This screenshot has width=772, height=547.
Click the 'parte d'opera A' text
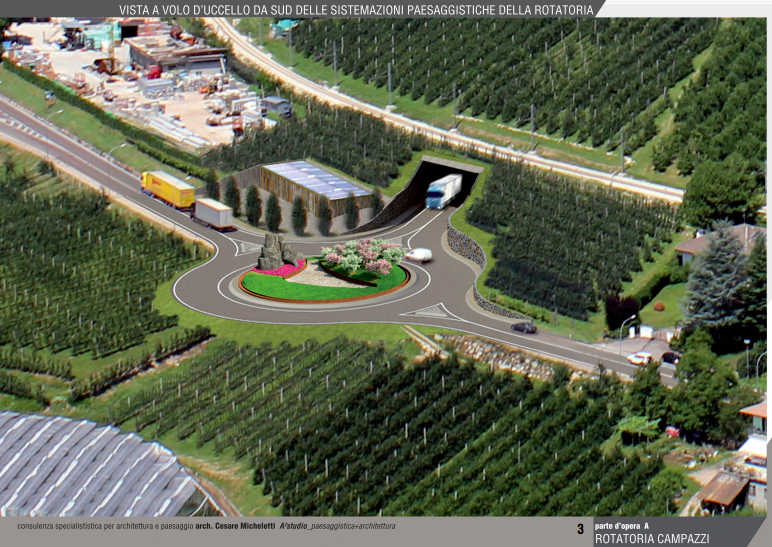pos(622,526)
